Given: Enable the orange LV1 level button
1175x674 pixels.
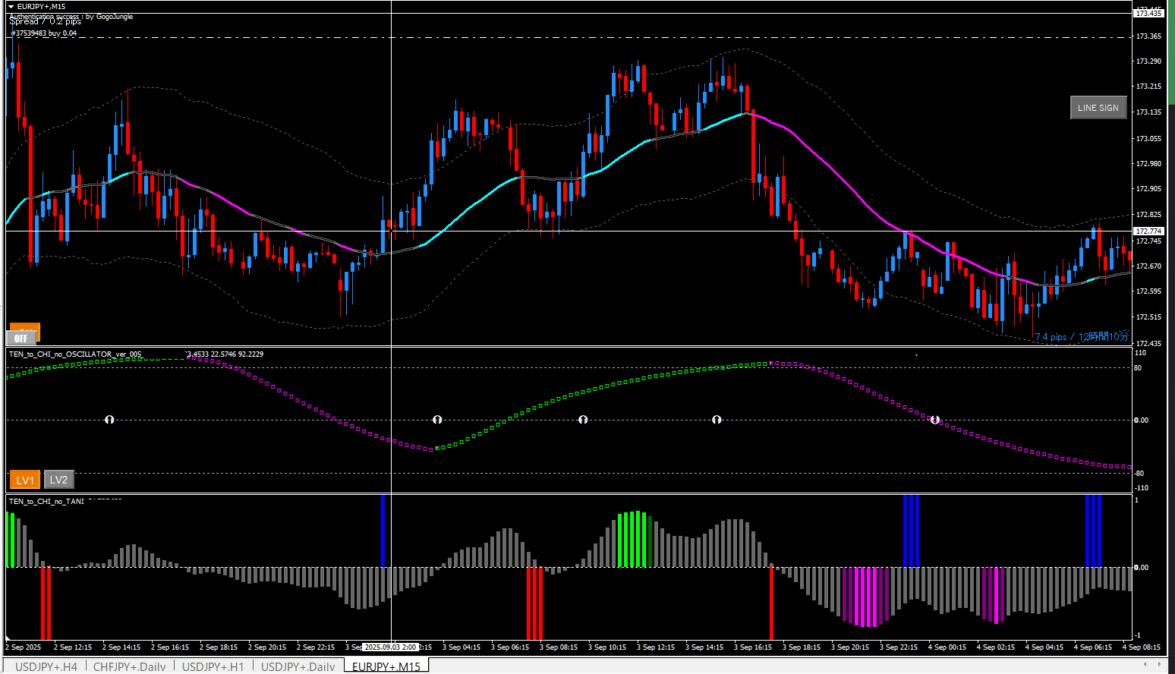Looking at the screenshot, I should click(x=25, y=480).
